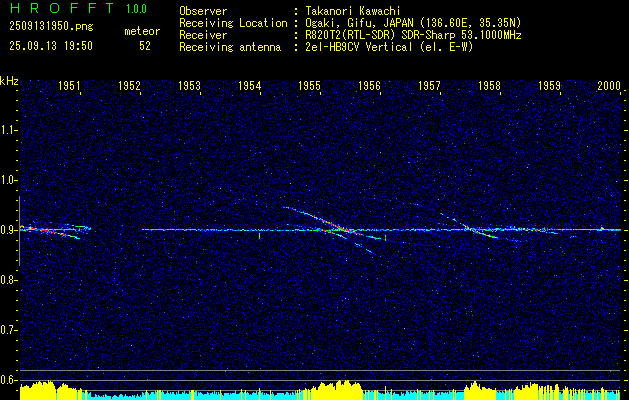Click the gray vertical range bar at 0.9 kHz

(20, 231)
